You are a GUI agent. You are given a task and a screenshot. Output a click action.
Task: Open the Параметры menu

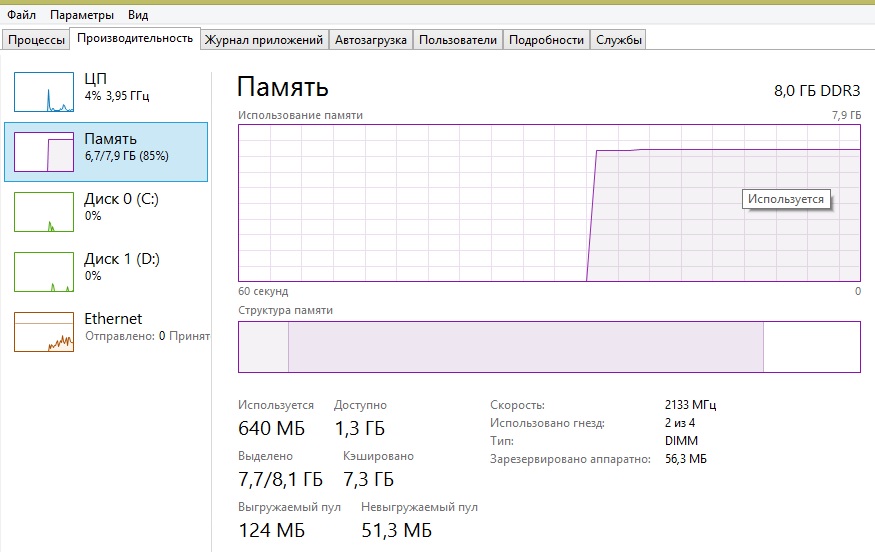pos(82,16)
